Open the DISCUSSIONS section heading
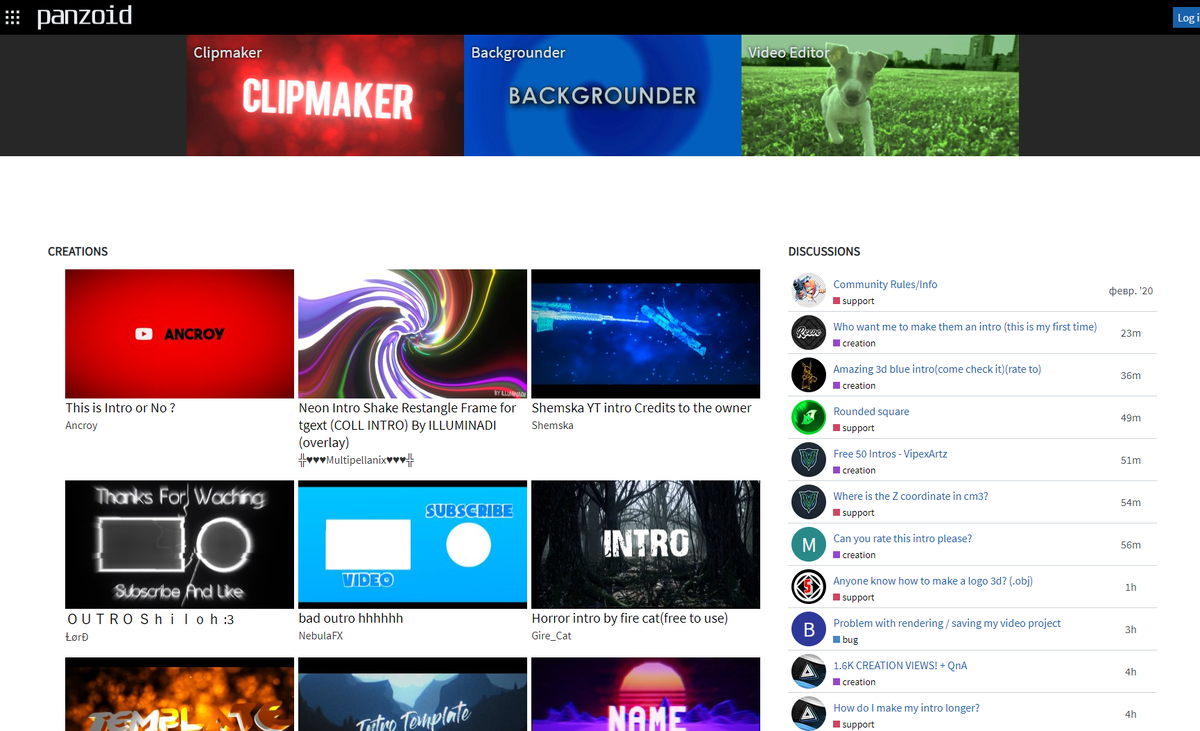Image resolution: width=1200 pixels, height=731 pixels. 824,252
